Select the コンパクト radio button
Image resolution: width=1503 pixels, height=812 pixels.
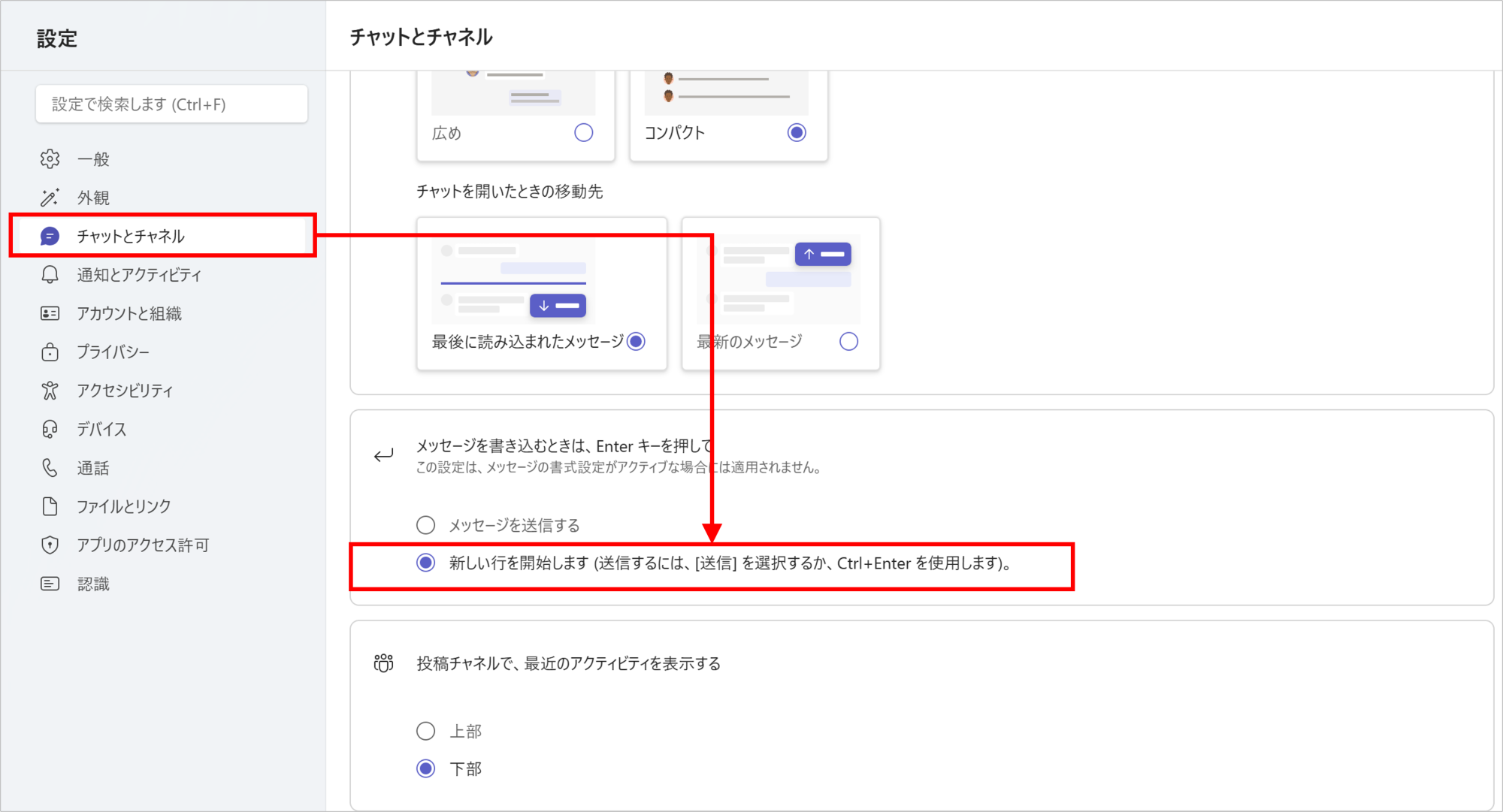797,133
